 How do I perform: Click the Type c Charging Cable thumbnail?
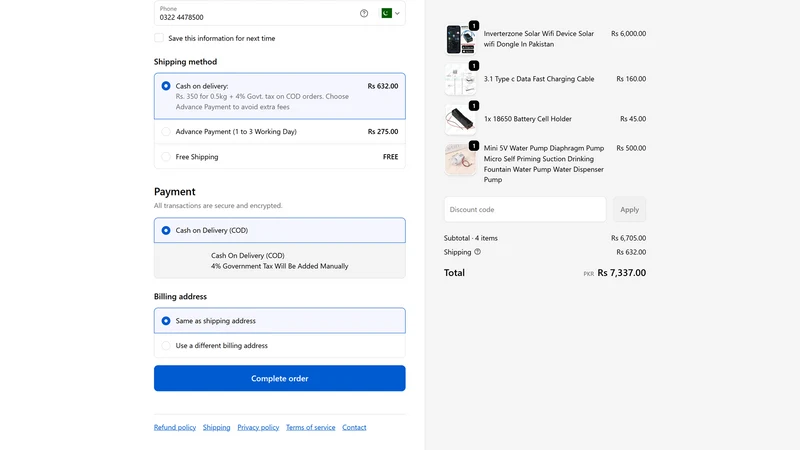click(460, 80)
